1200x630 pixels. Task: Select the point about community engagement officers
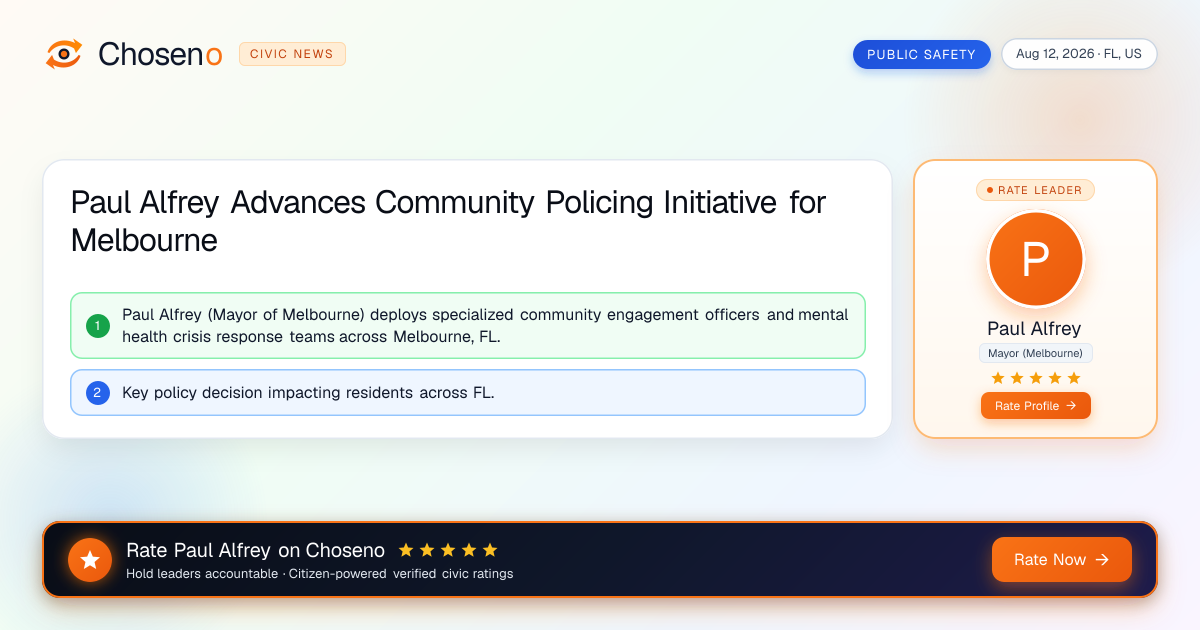(x=468, y=325)
